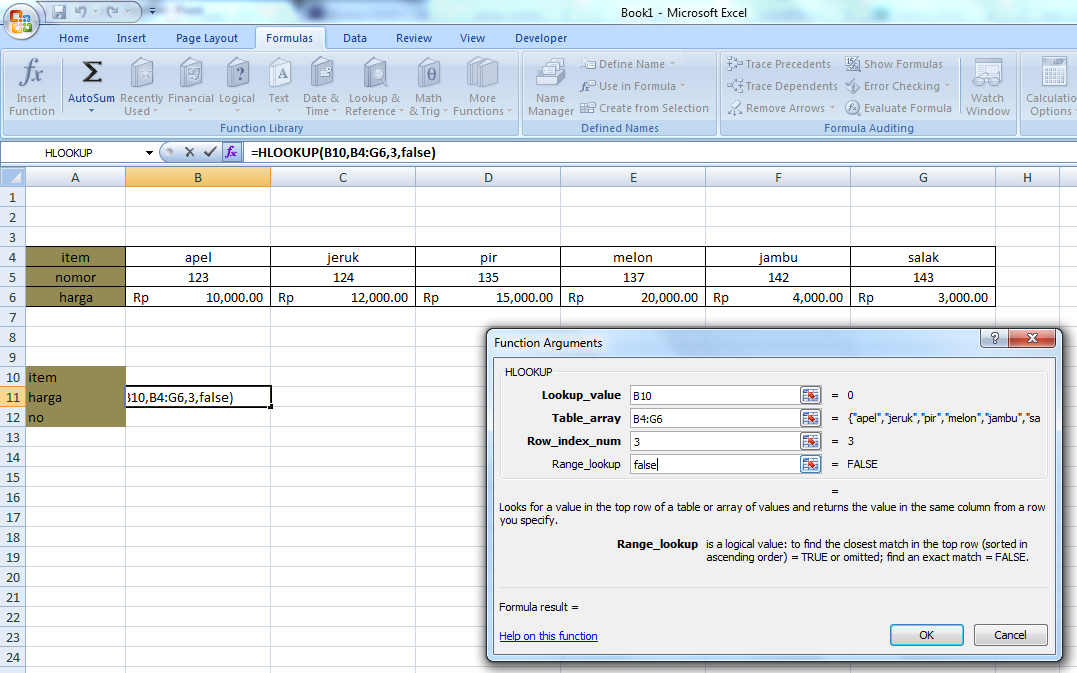1077x673 pixels.
Task: Open the Date & Time functions dropdown
Action: point(320,86)
